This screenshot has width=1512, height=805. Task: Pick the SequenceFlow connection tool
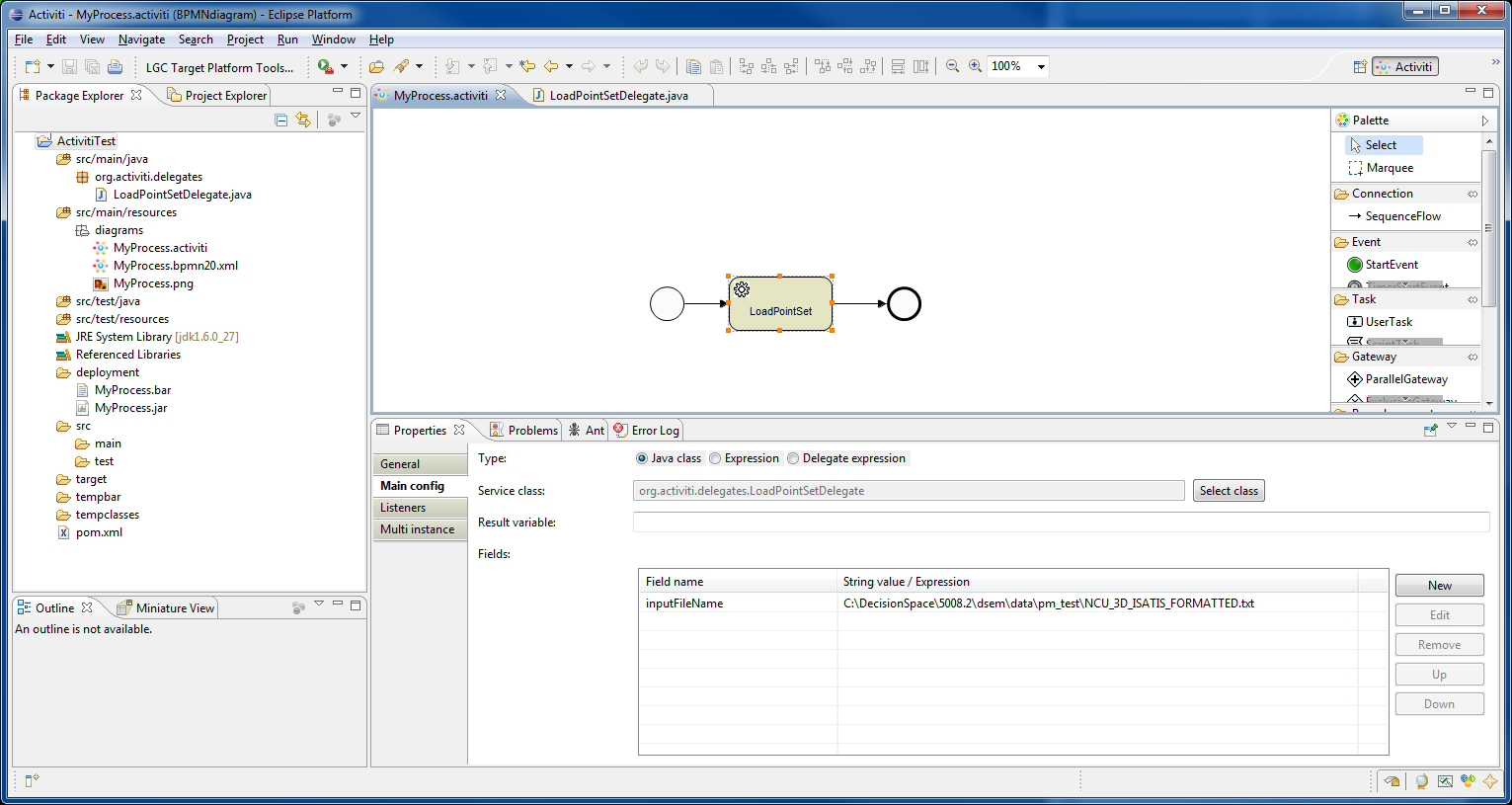pyautogui.click(x=1402, y=216)
